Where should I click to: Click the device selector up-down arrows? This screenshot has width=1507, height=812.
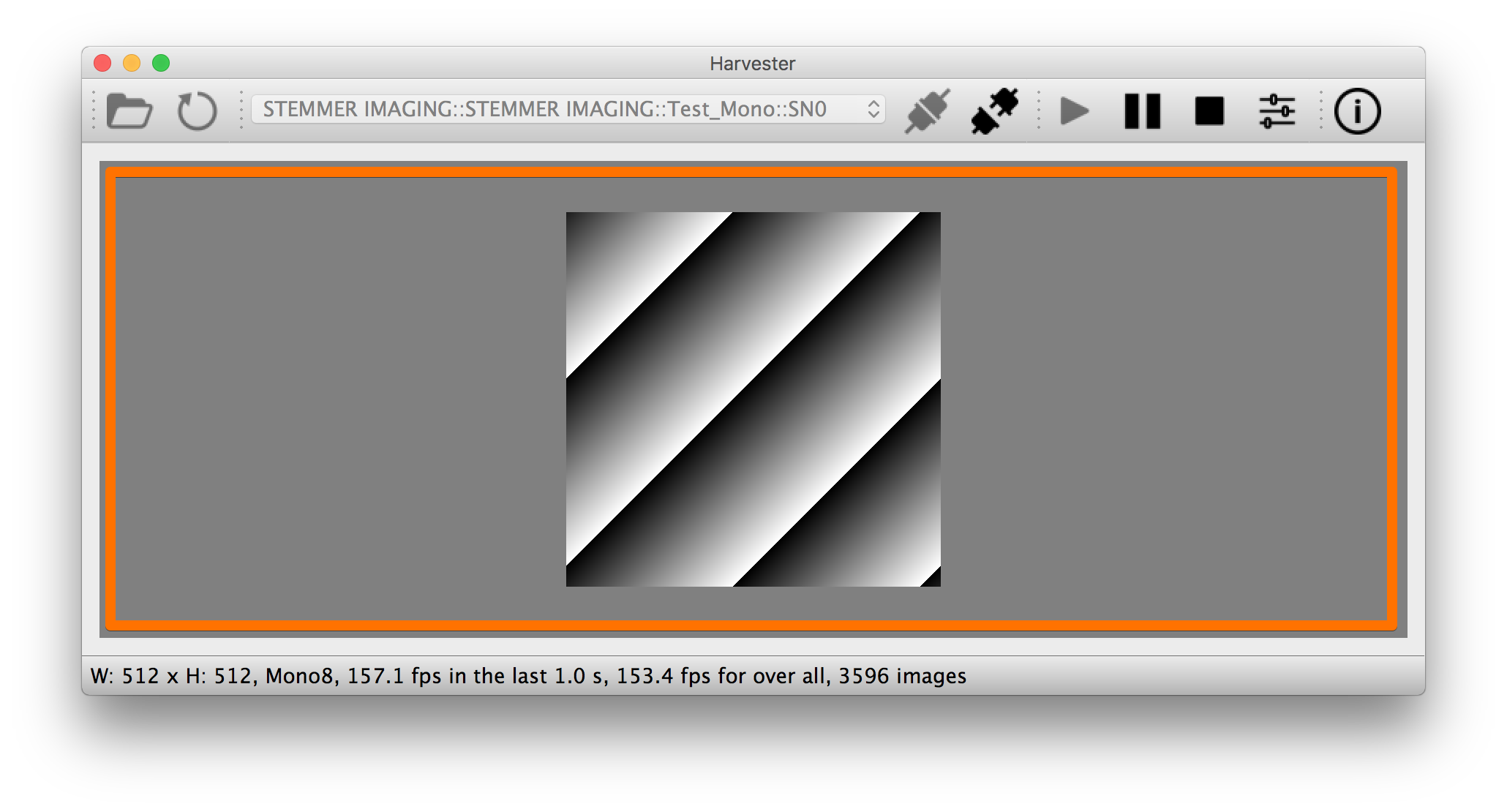tap(873, 110)
